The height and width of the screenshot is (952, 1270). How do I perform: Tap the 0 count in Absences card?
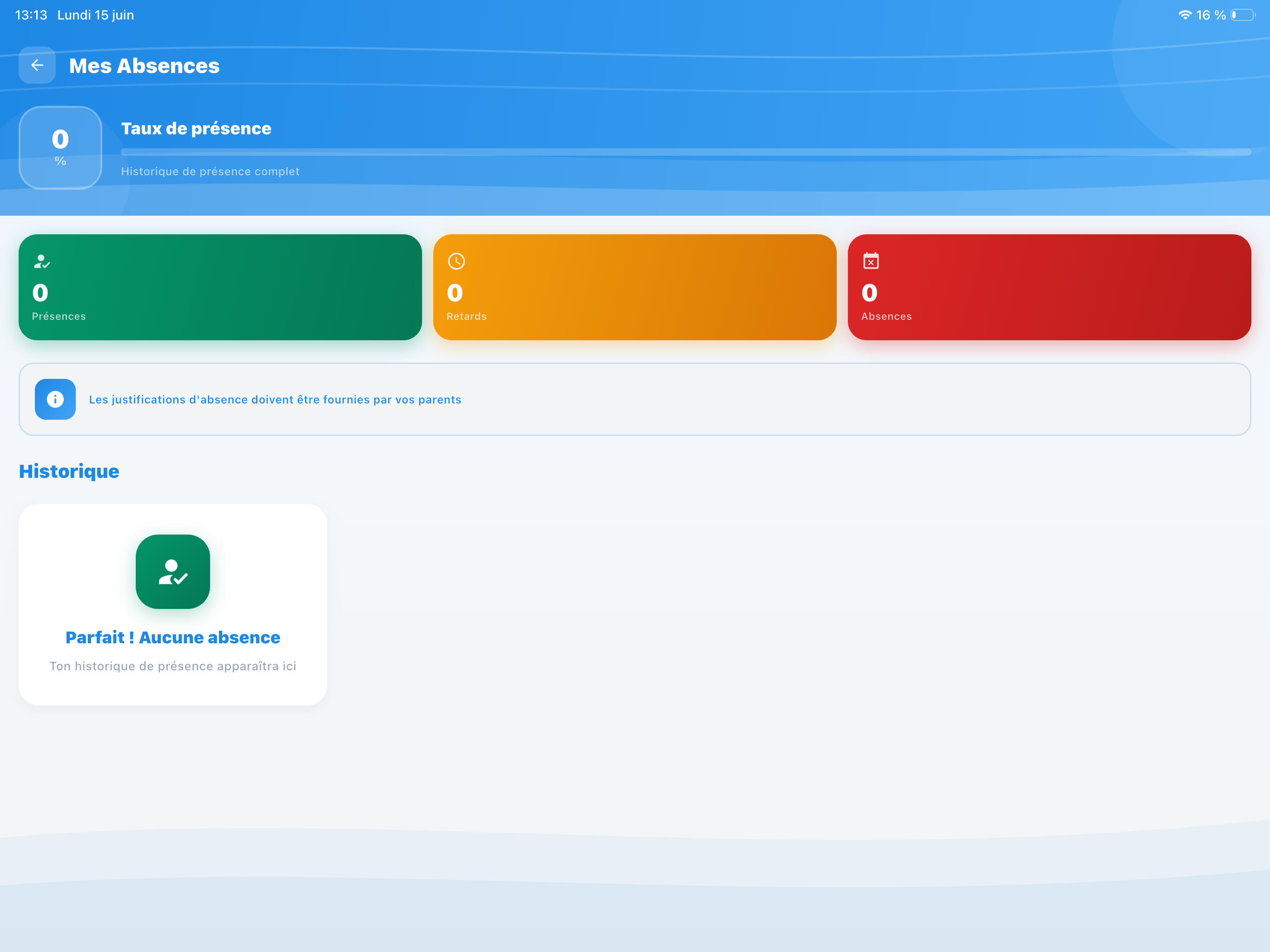click(869, 293)
